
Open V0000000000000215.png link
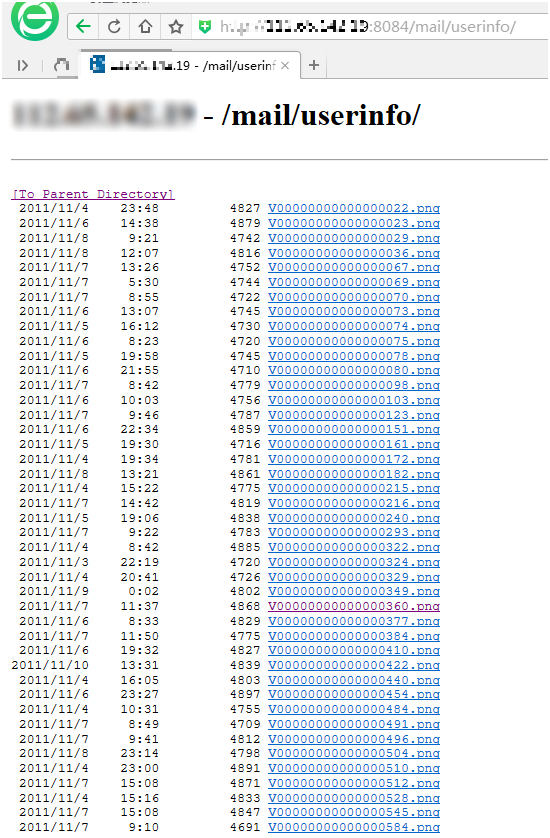coord(354,488)
